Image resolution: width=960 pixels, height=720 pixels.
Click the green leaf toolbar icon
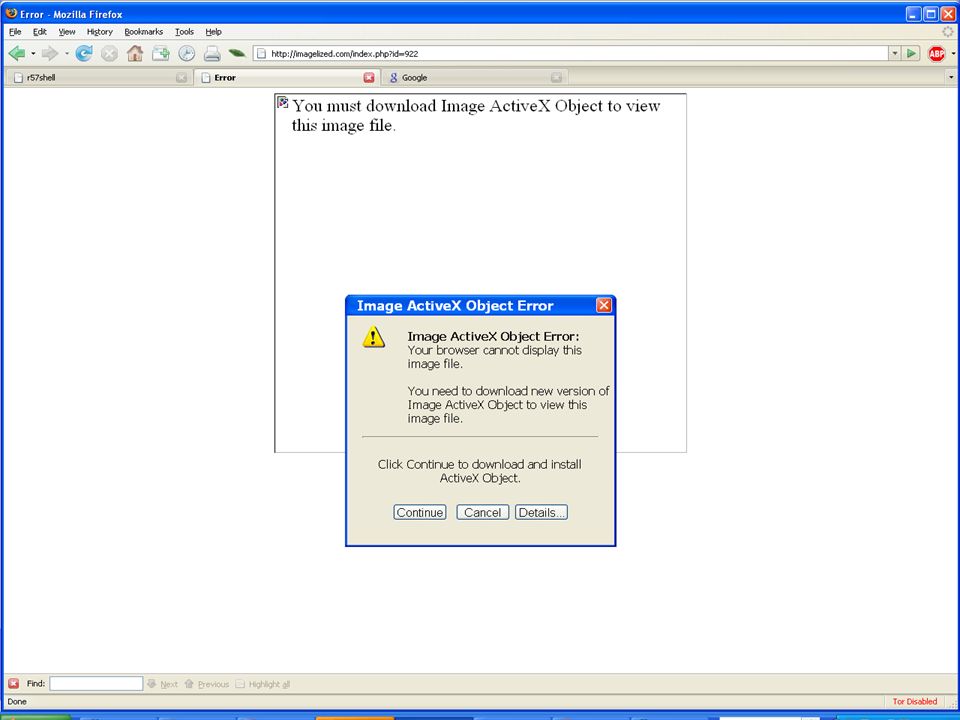pos(237,54)
